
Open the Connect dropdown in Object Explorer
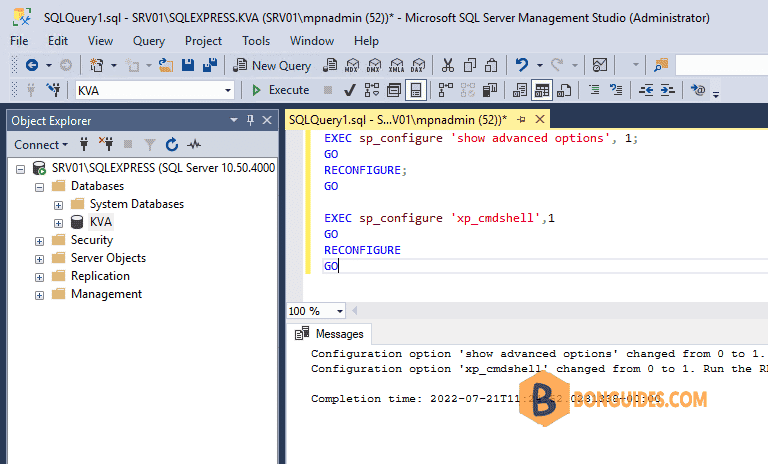(41, 145)
